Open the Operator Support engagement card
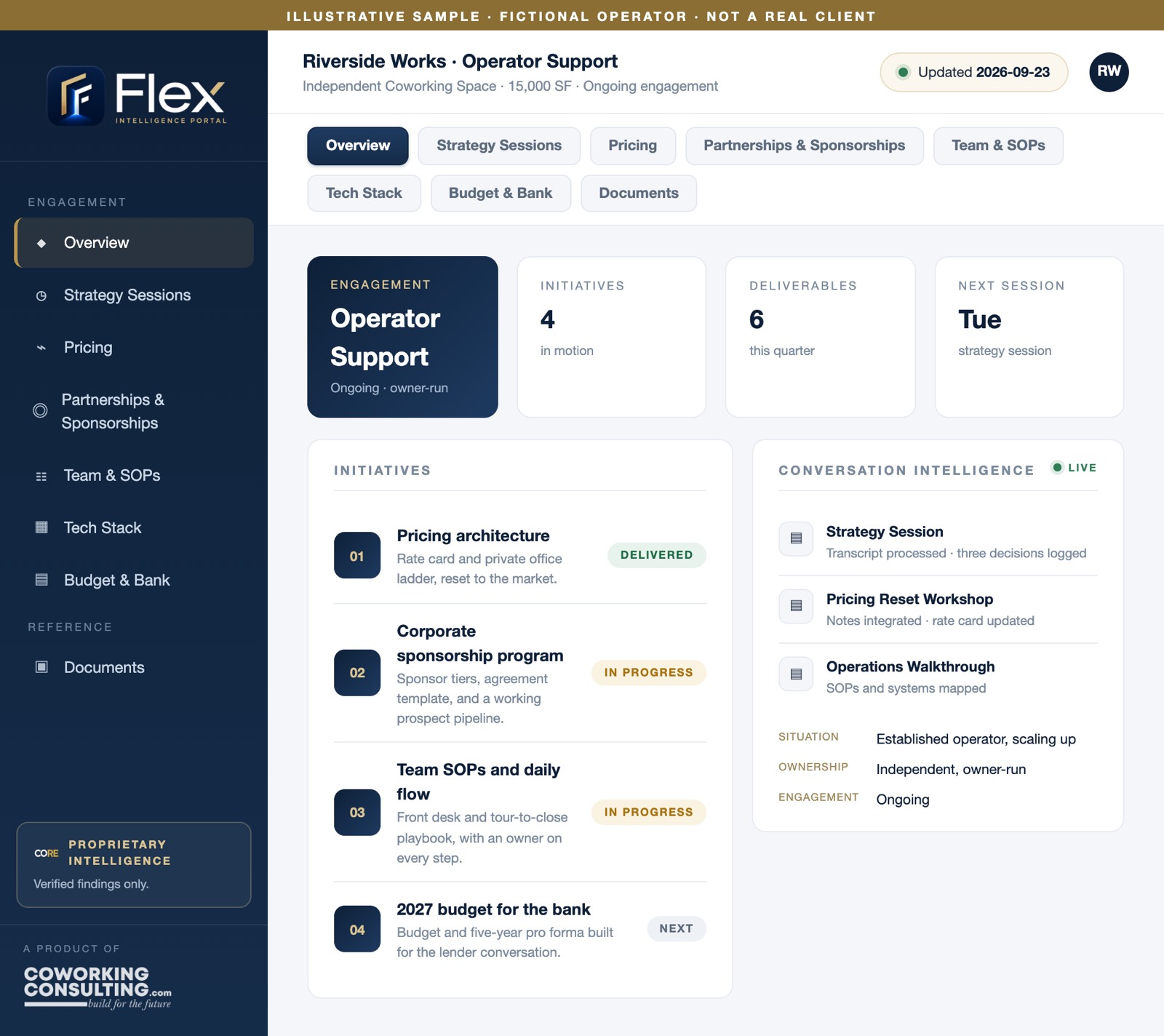Viewport: 1164px width, 1036px height. (402, 337)
